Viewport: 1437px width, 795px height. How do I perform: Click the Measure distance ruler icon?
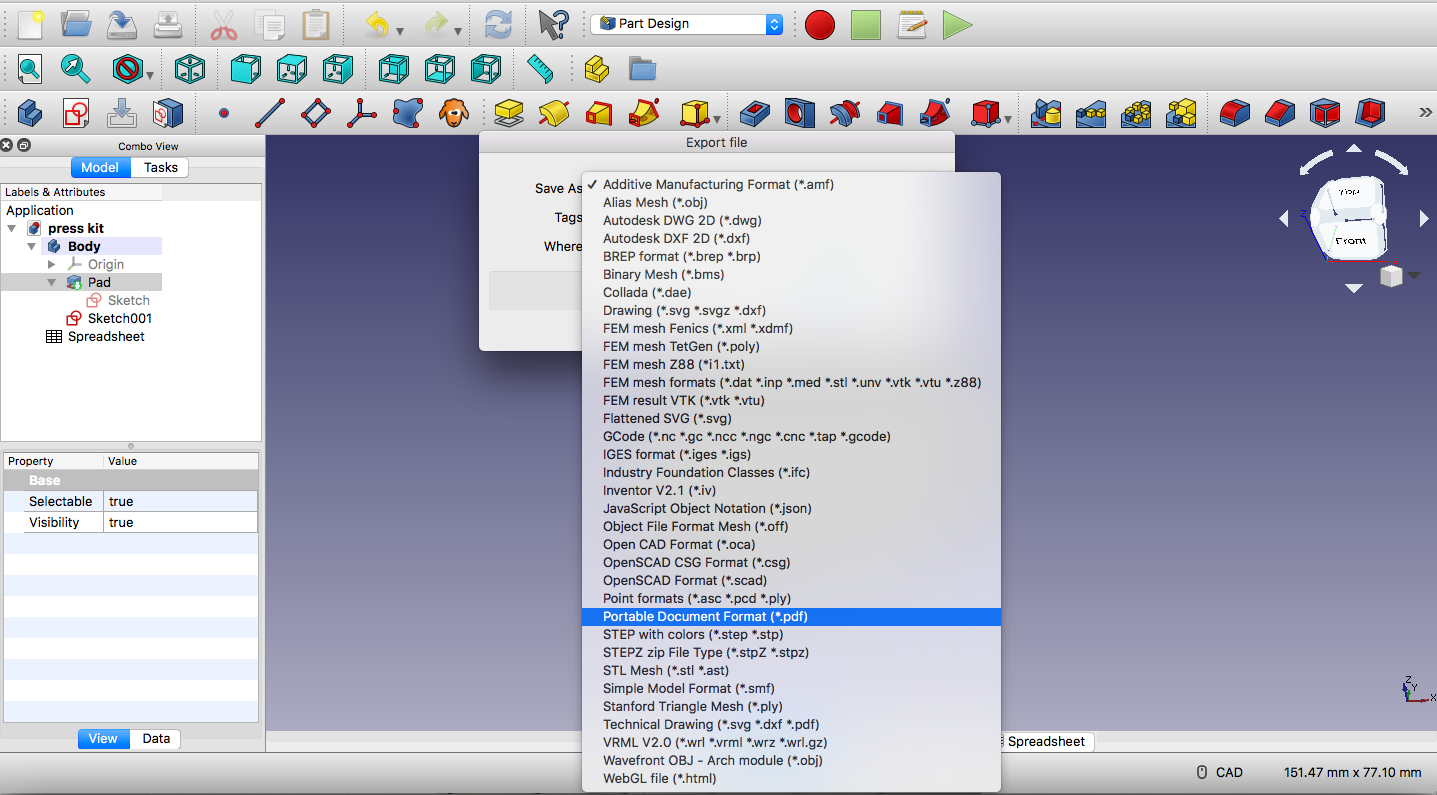click(540, 69)
